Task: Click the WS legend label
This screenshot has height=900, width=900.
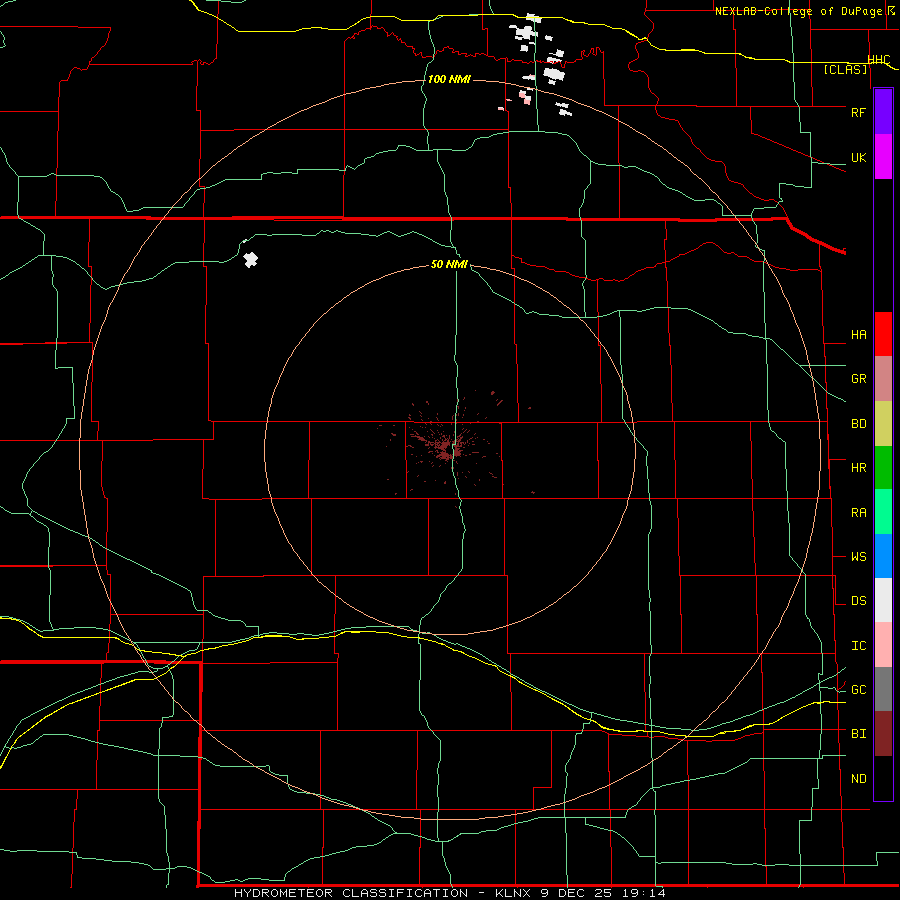Action: 858,557
